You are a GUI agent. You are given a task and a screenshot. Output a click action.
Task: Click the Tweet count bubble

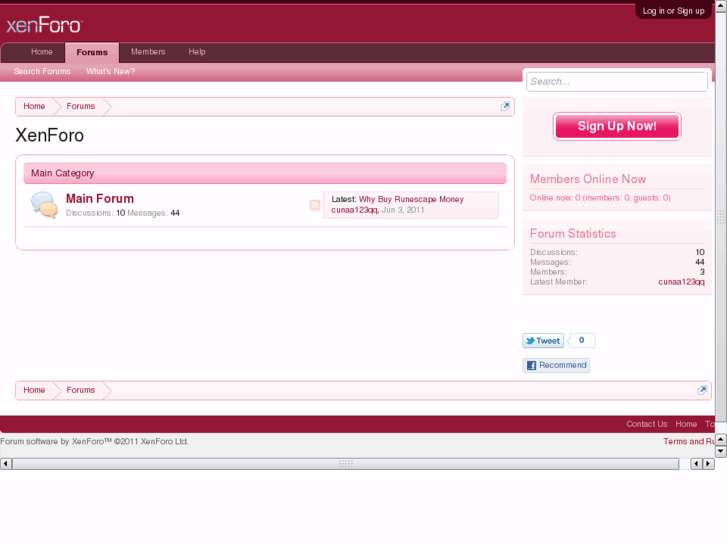pos(581,340)
